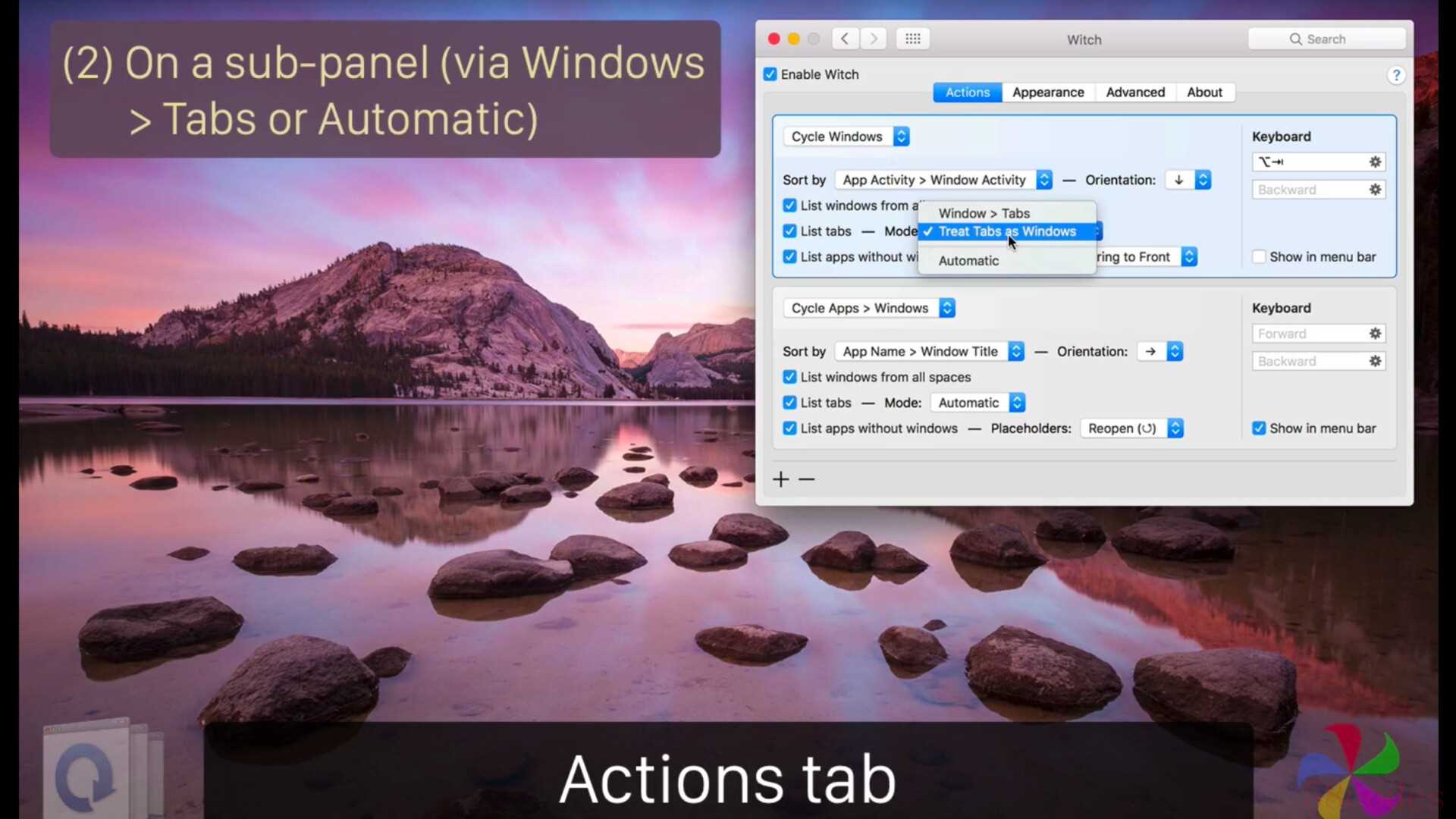Click the forward arrow in the toolbar
Image resolution: width=1456 pixels, height=819 pixels.
874,39
